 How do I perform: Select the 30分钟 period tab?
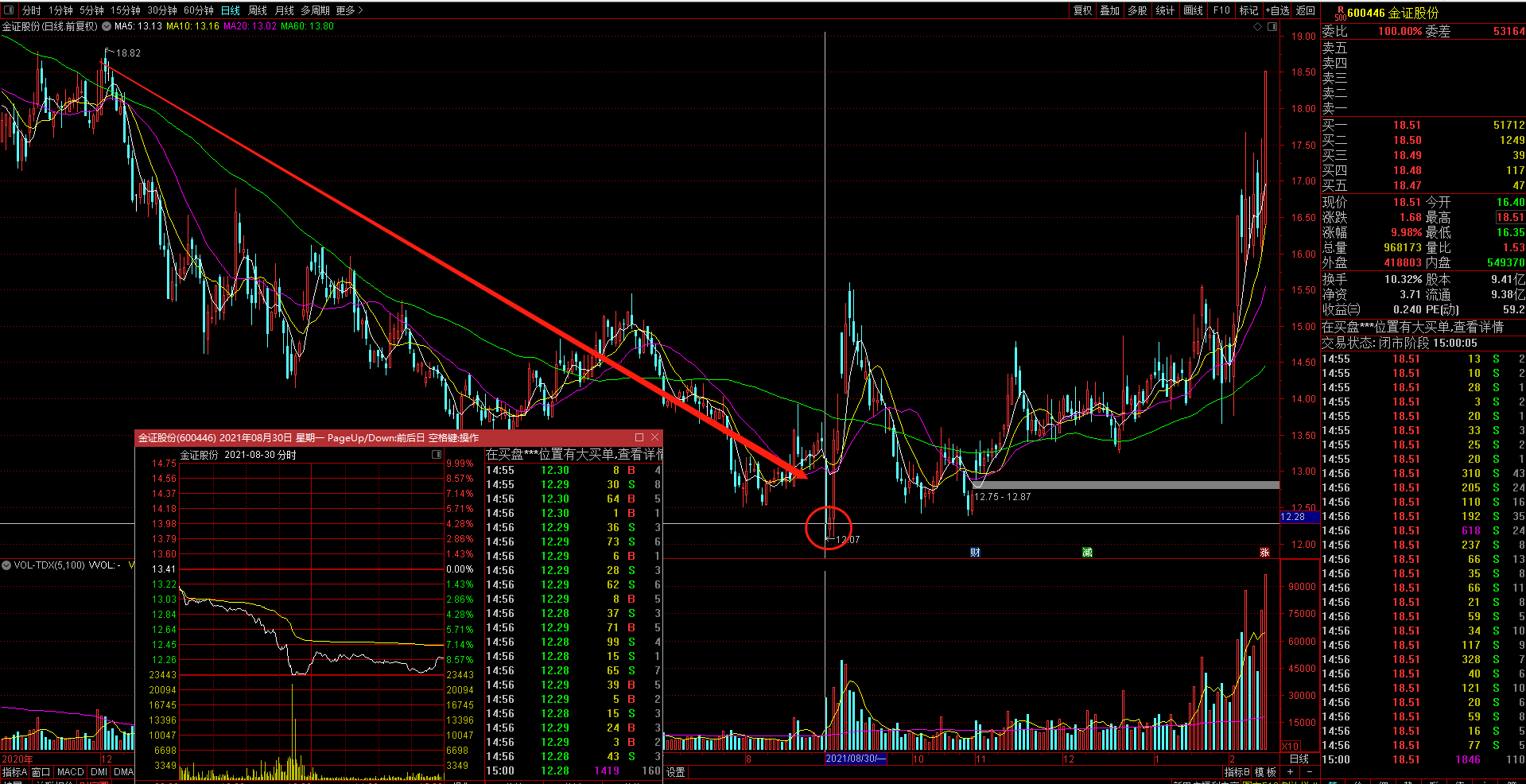tap(162, 10)
